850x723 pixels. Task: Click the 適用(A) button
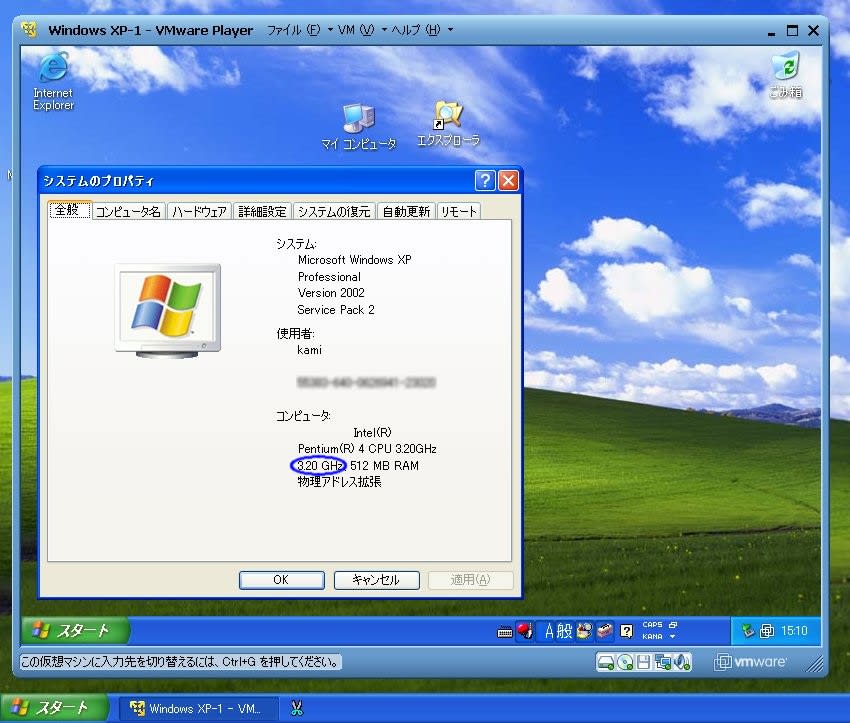[x=471, y=580]
